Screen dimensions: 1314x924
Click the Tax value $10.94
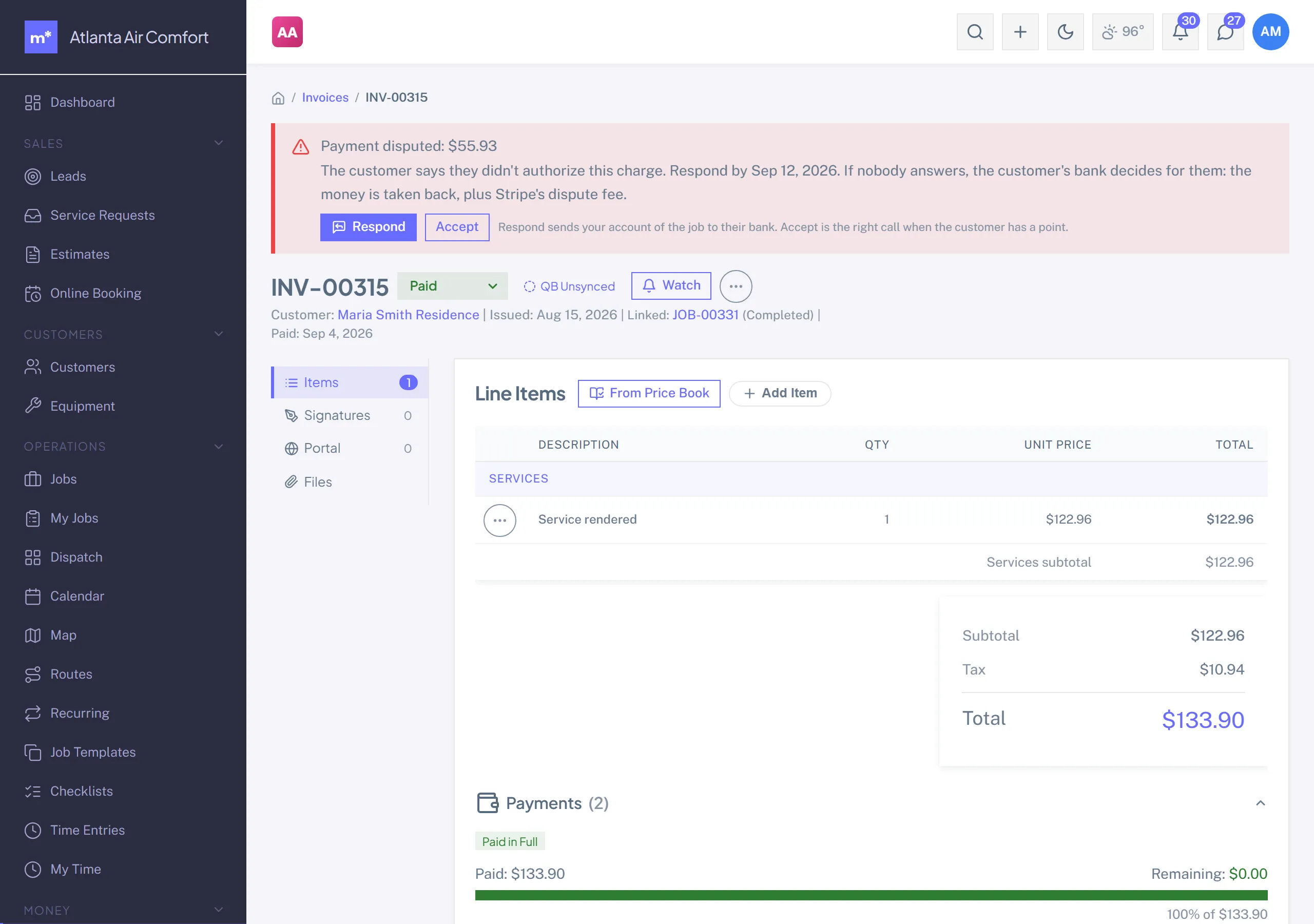coord(1222,669)
